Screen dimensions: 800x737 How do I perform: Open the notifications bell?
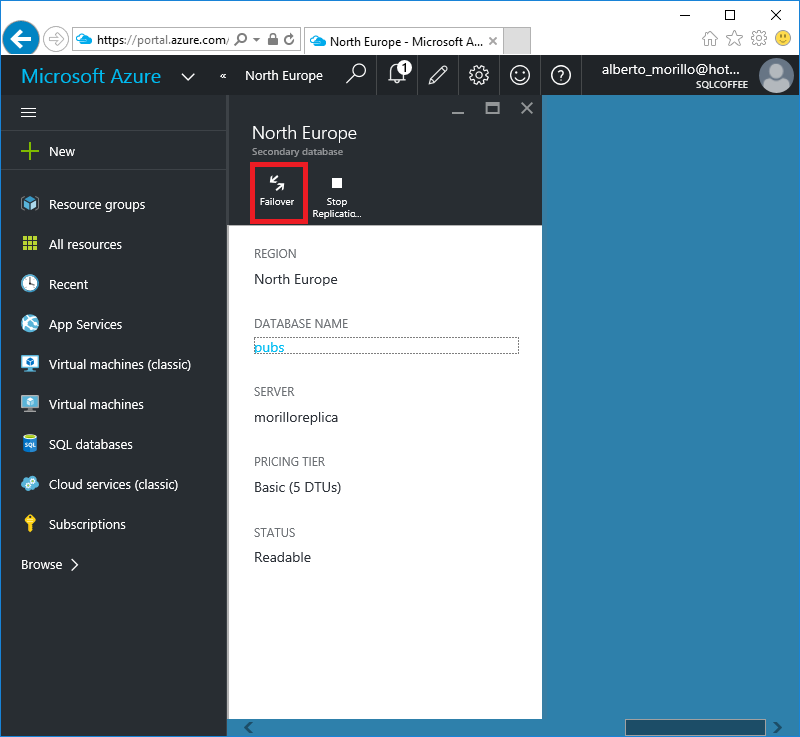pos(397,75)
